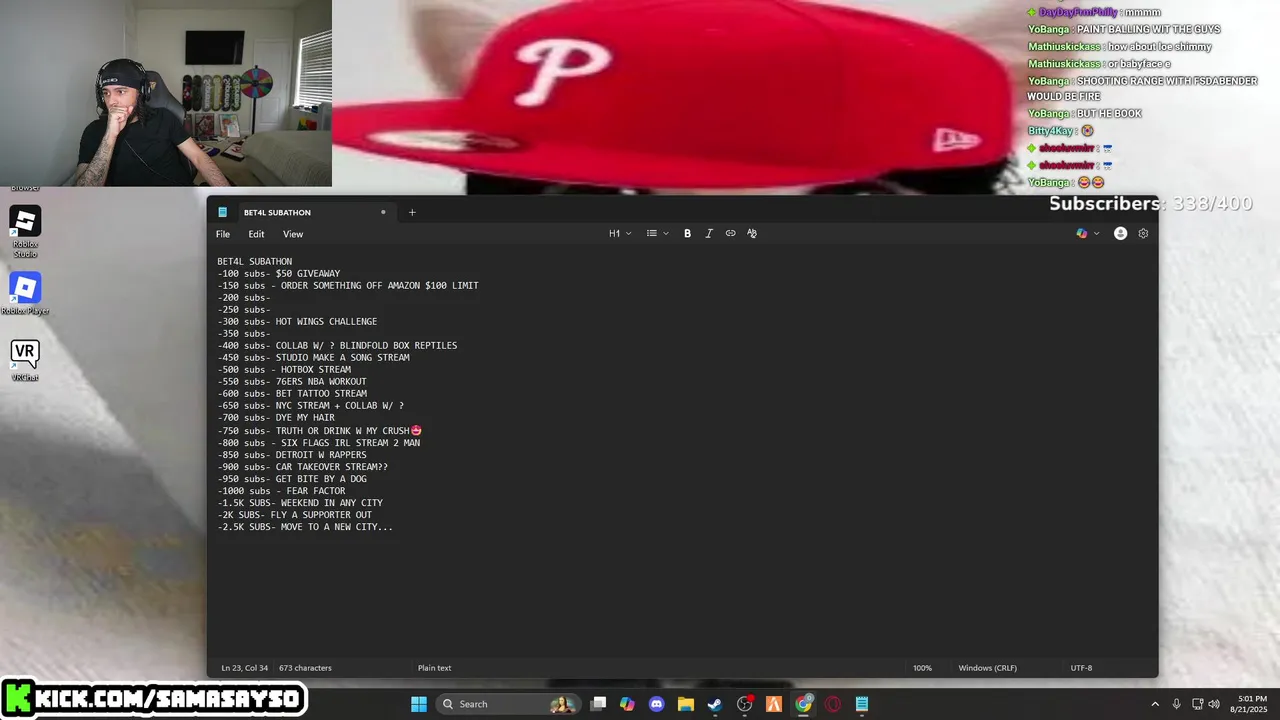Screen dimensions: 1280x720
Task: Close the BET4L SUBATHON tab via unsaved dot
Action: point(383,212)
